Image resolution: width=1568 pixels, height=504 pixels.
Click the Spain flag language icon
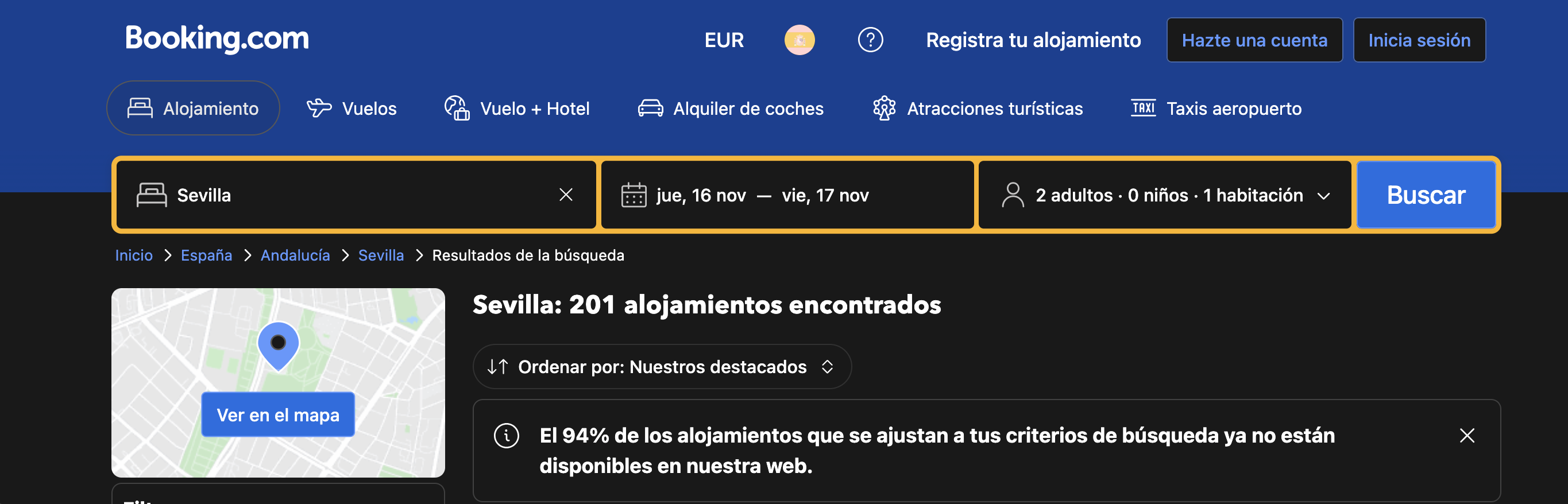coord(799,40)
